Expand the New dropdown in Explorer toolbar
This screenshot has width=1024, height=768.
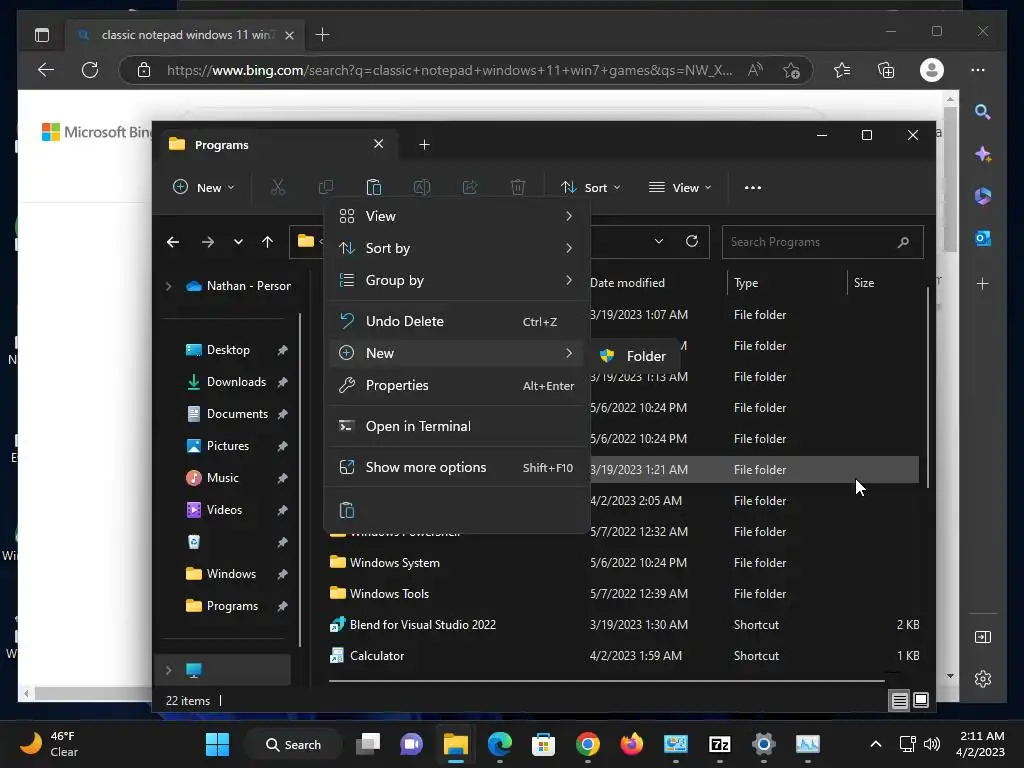click(203, 187)
